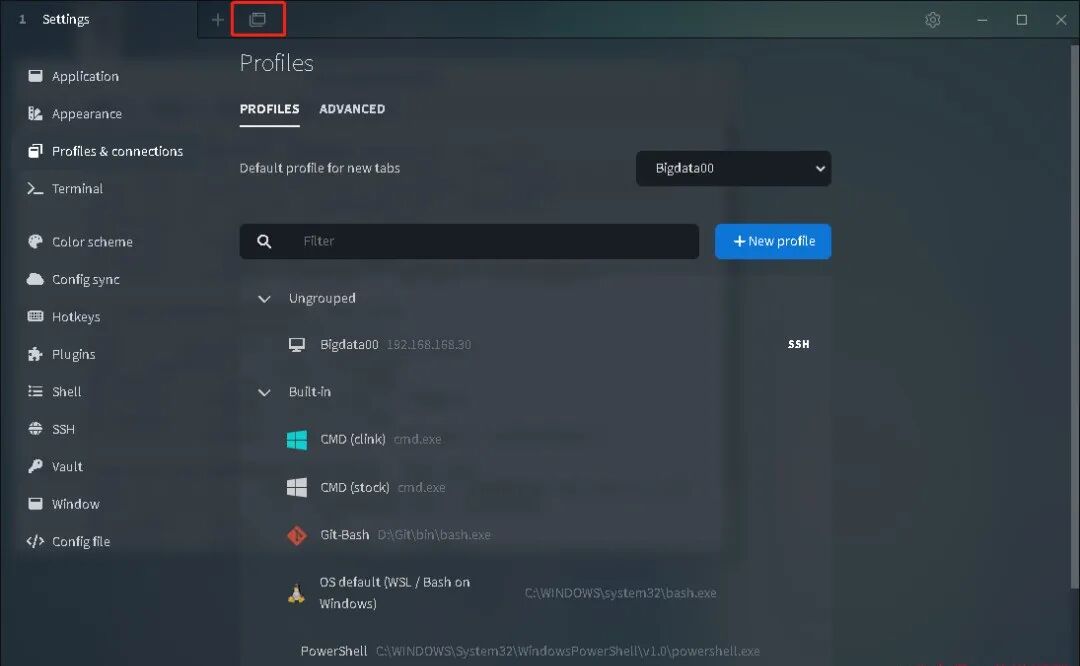Switch to the PROFILES tab
The width and height of the screenshot is (1080, 666).
269,109
